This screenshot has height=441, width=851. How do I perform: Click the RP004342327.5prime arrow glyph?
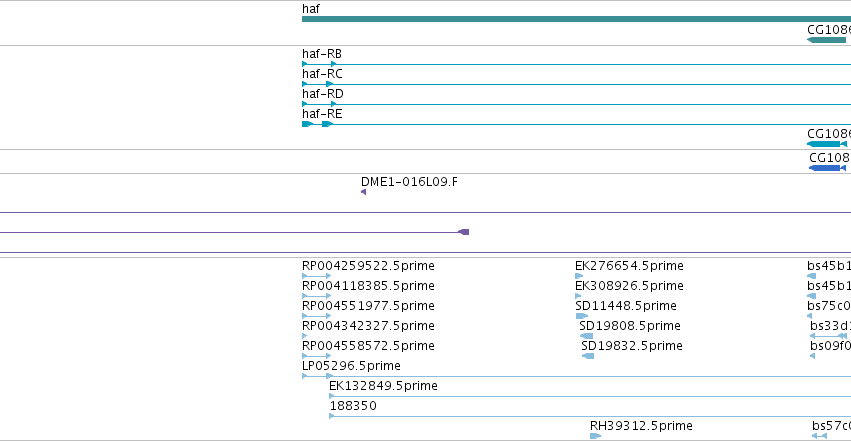coord(304,336)
